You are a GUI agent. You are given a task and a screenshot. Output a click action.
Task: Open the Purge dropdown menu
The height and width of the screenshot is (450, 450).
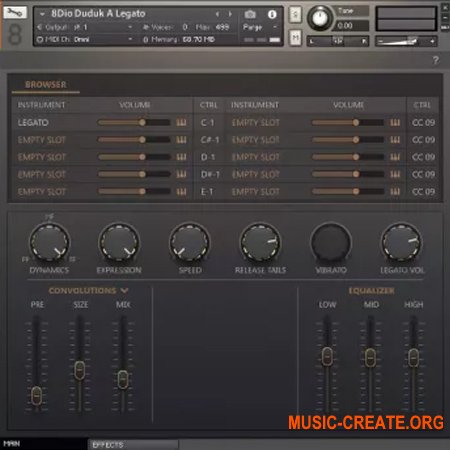260,27
